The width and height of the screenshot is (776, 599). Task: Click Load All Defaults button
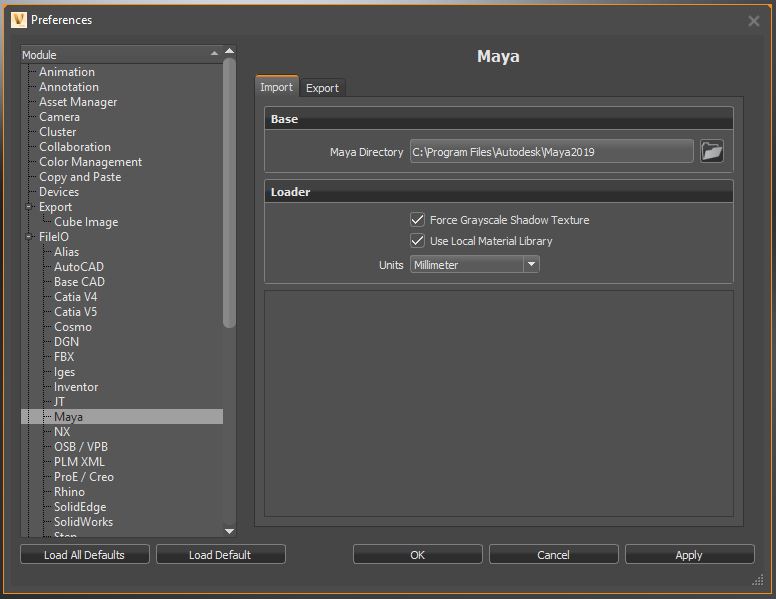coord(85,554)
